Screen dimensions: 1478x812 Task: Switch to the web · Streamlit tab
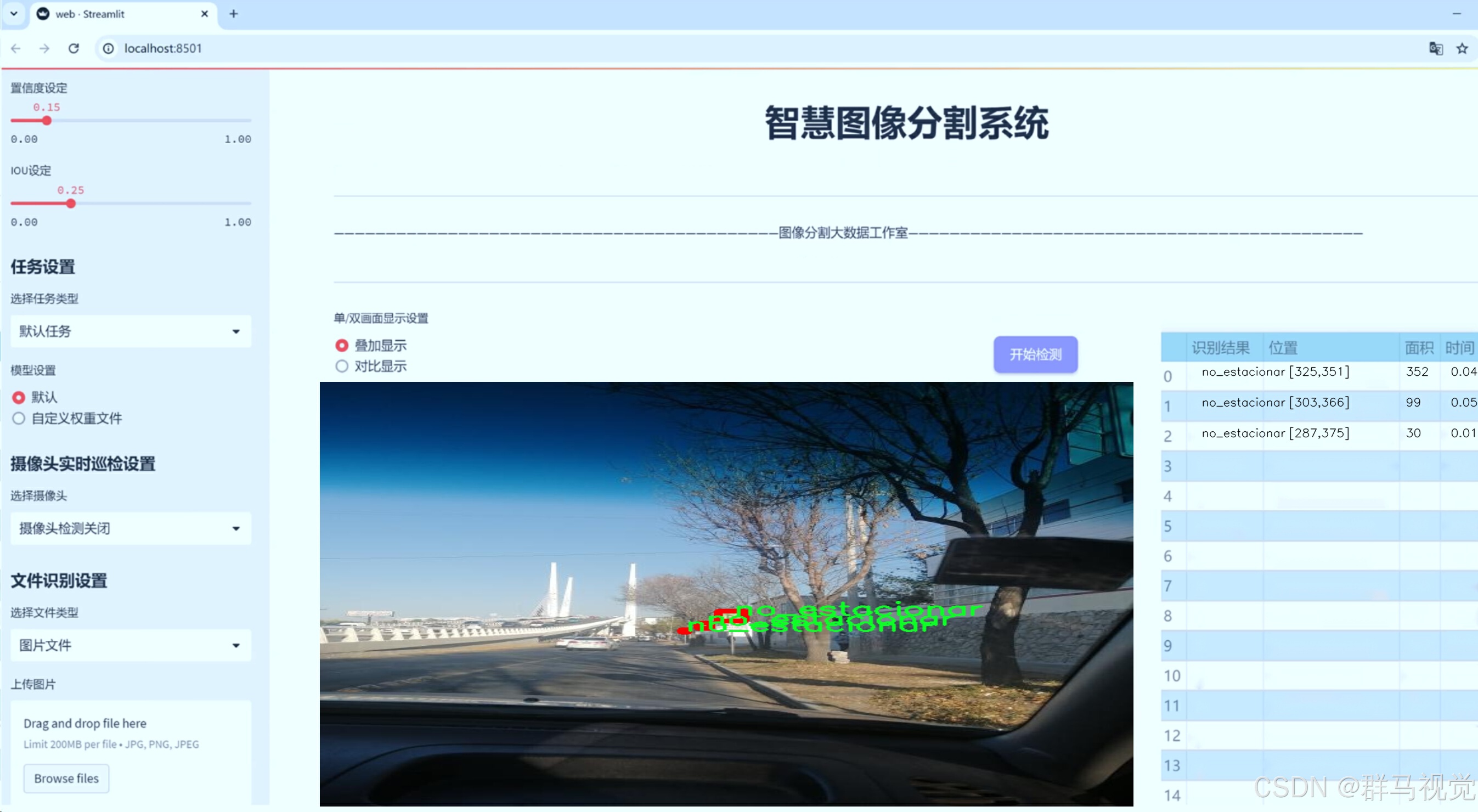coord(115,14)
